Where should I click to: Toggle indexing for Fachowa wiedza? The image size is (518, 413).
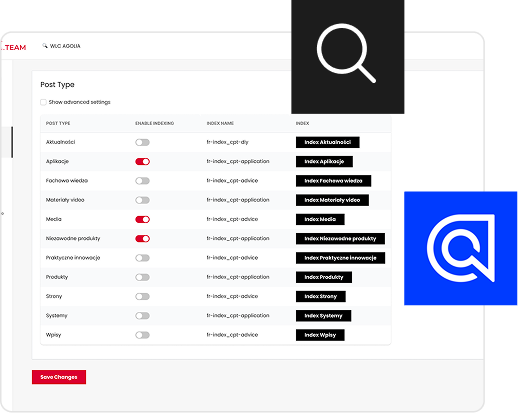point(142,181)
